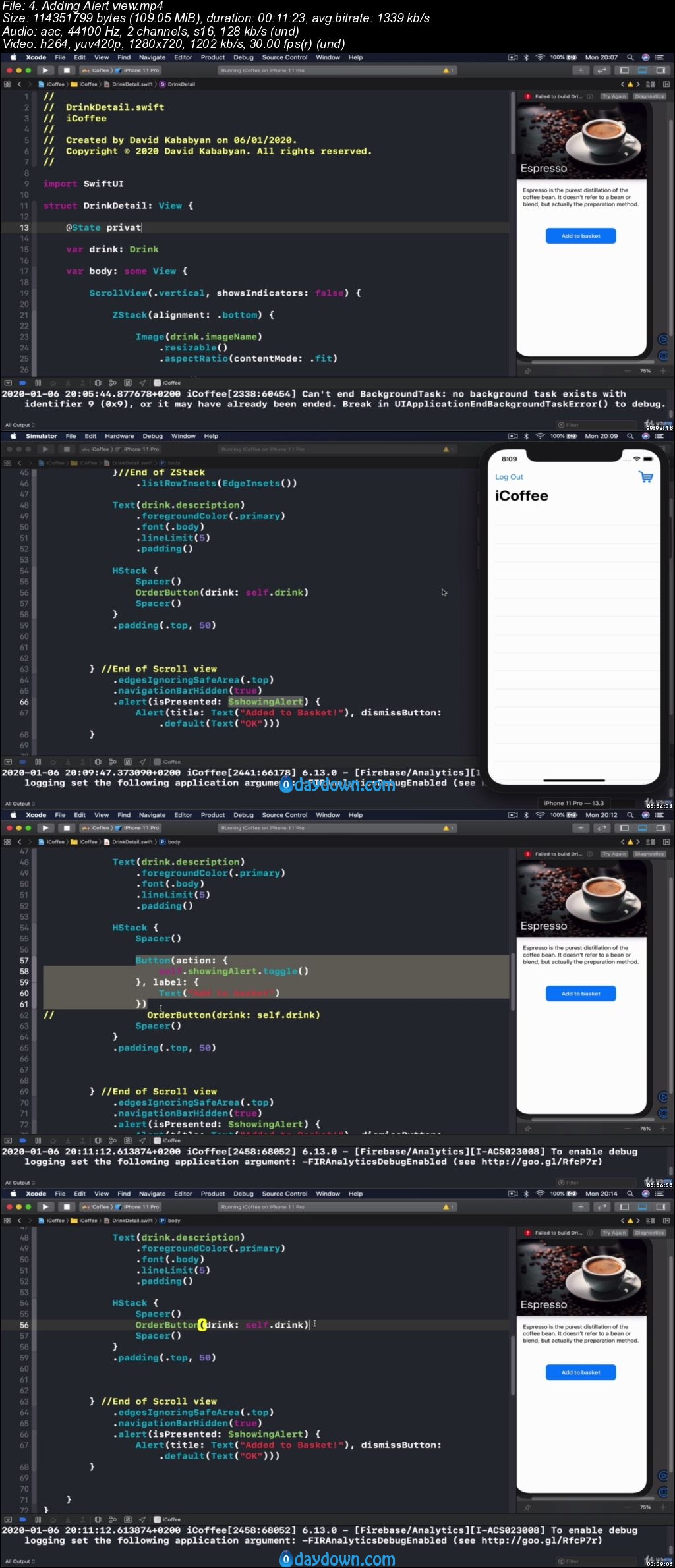Screen dimensions: 675x1568
Task: Open the Product menu in the Mon 20:12 frame
Action: 213,815
